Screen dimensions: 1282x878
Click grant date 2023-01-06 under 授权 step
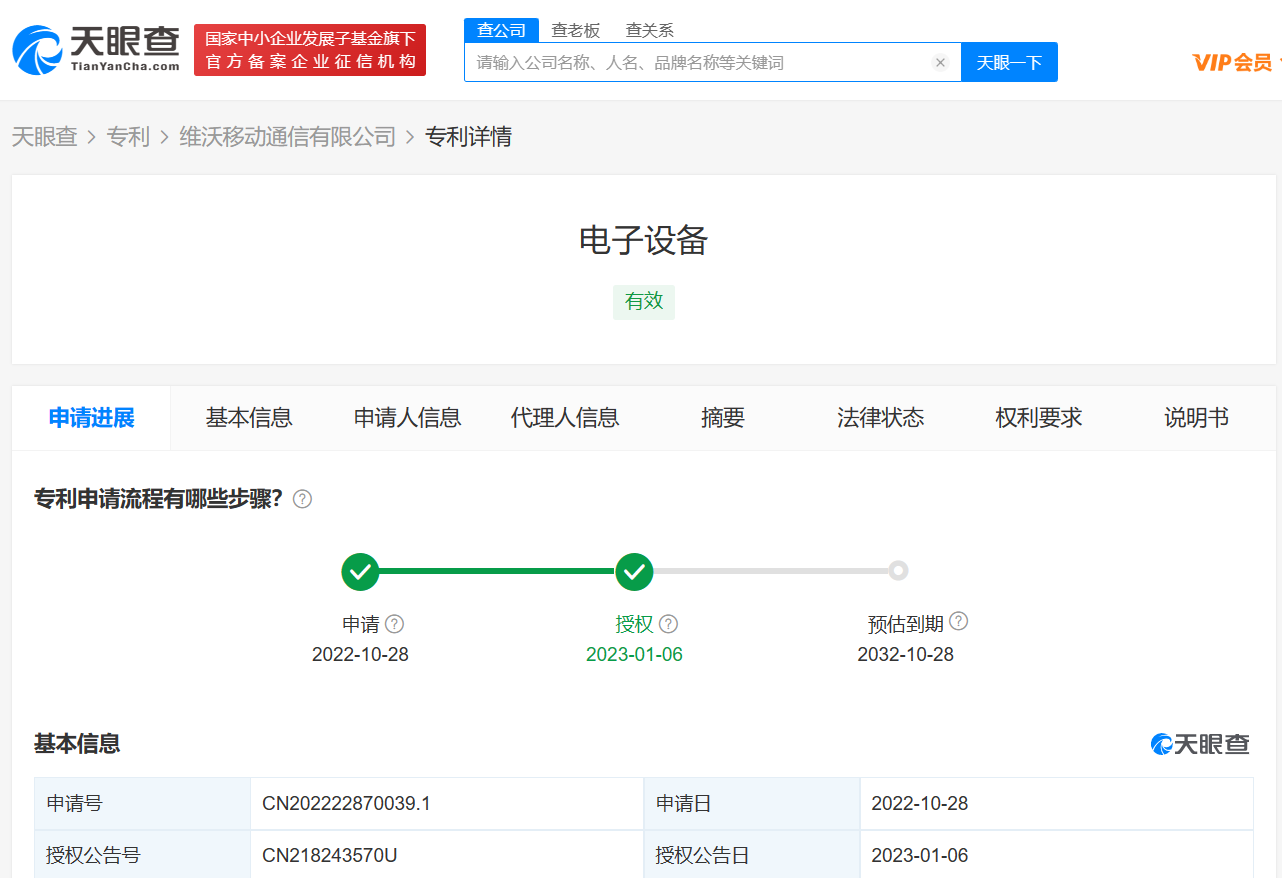(634, 655)
